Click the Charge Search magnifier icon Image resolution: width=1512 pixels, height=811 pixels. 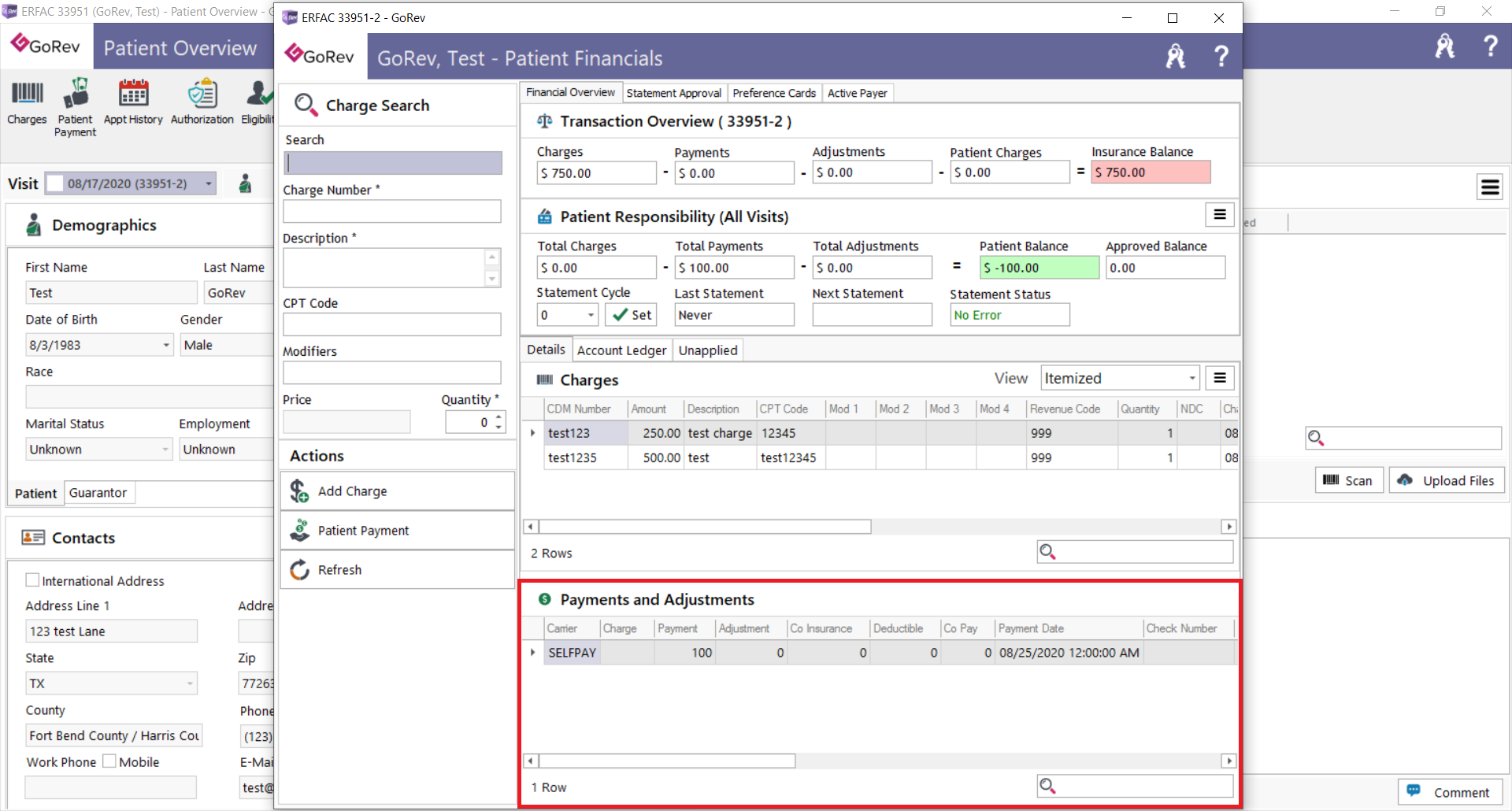click(306, 106)
